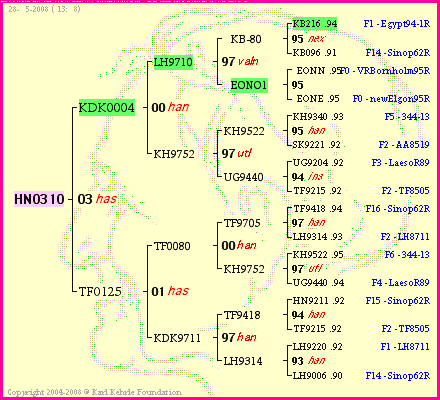Select the TF9705 node
Viewport: 440px width, 400px height.
click(x=242, y=223)
